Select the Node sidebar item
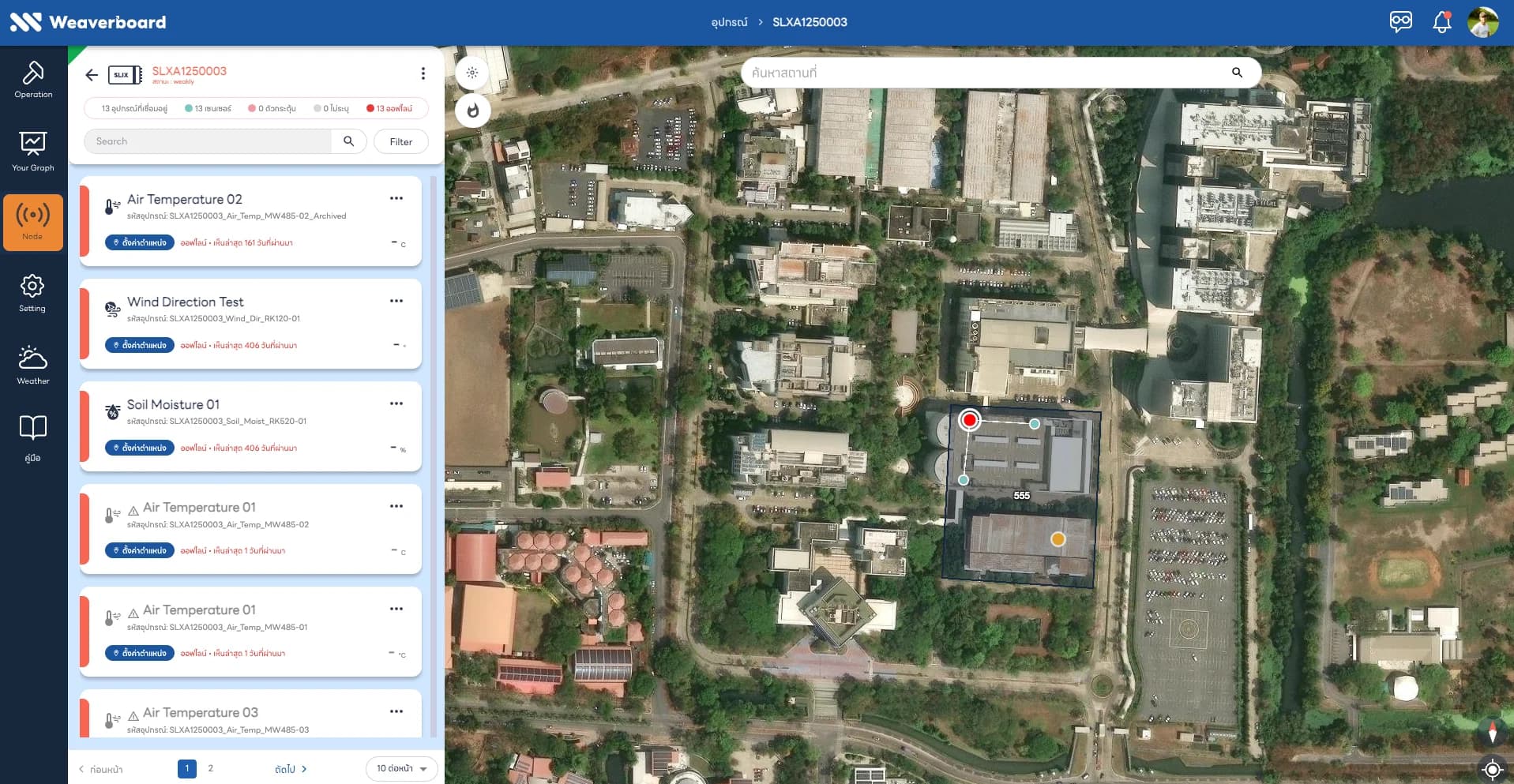 (x=33, y=223)
